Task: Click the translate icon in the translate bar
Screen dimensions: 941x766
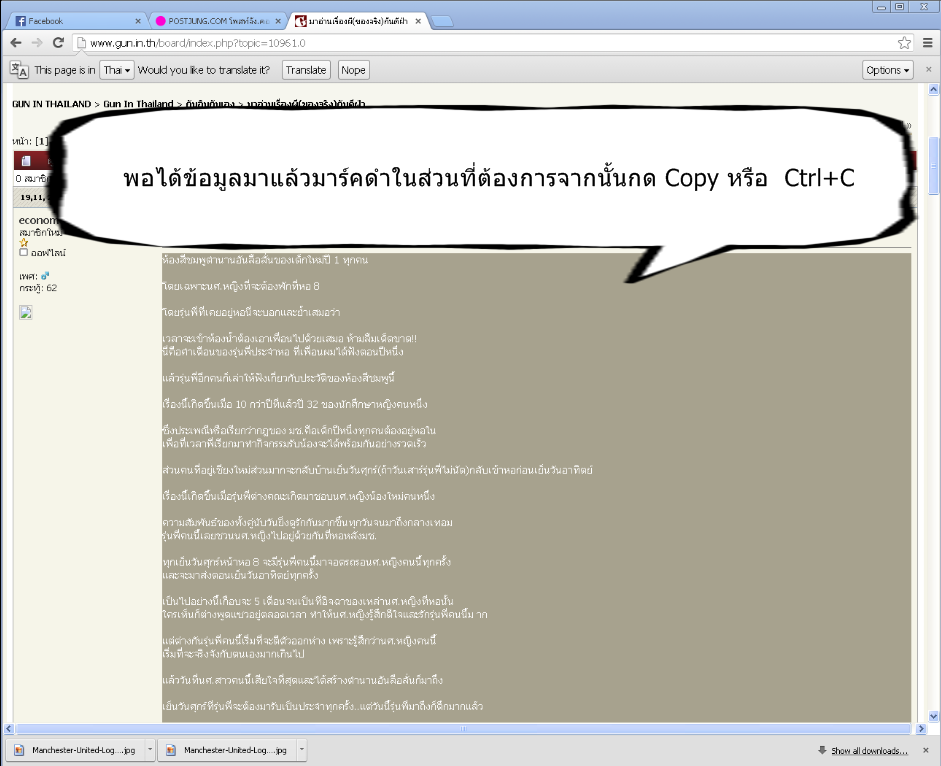Action: click(19, 70)
